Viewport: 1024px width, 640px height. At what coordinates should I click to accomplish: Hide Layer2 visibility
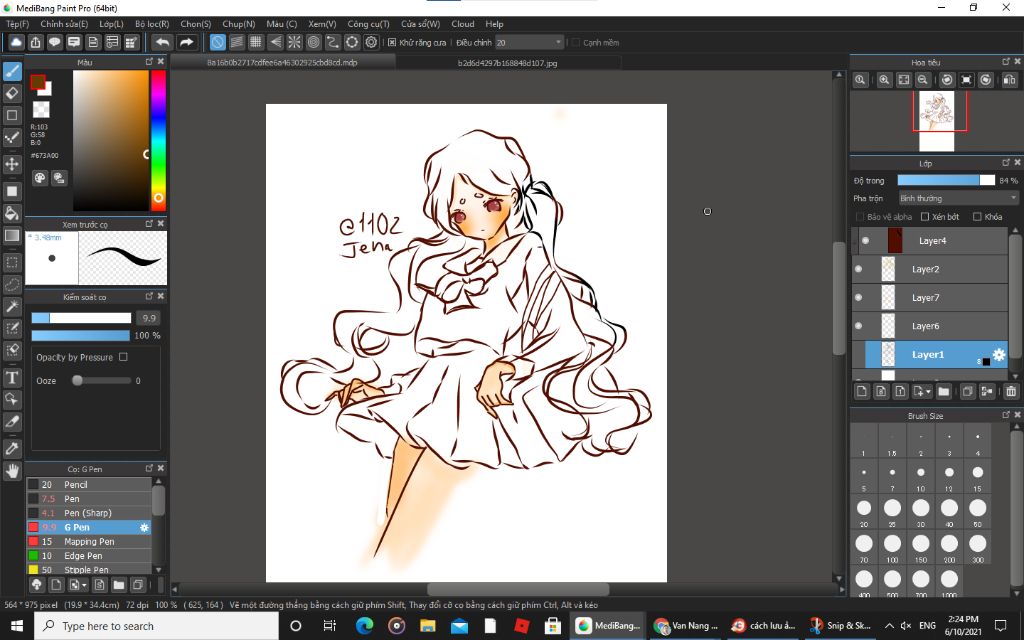coord(858,269)
